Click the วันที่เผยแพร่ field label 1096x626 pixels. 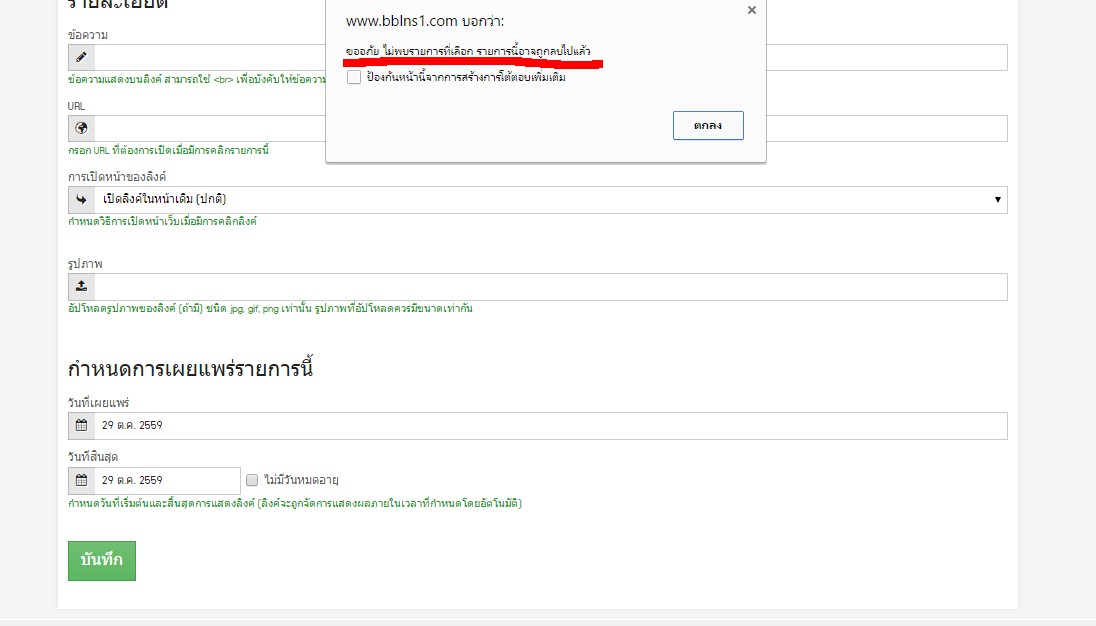[99, 402]
